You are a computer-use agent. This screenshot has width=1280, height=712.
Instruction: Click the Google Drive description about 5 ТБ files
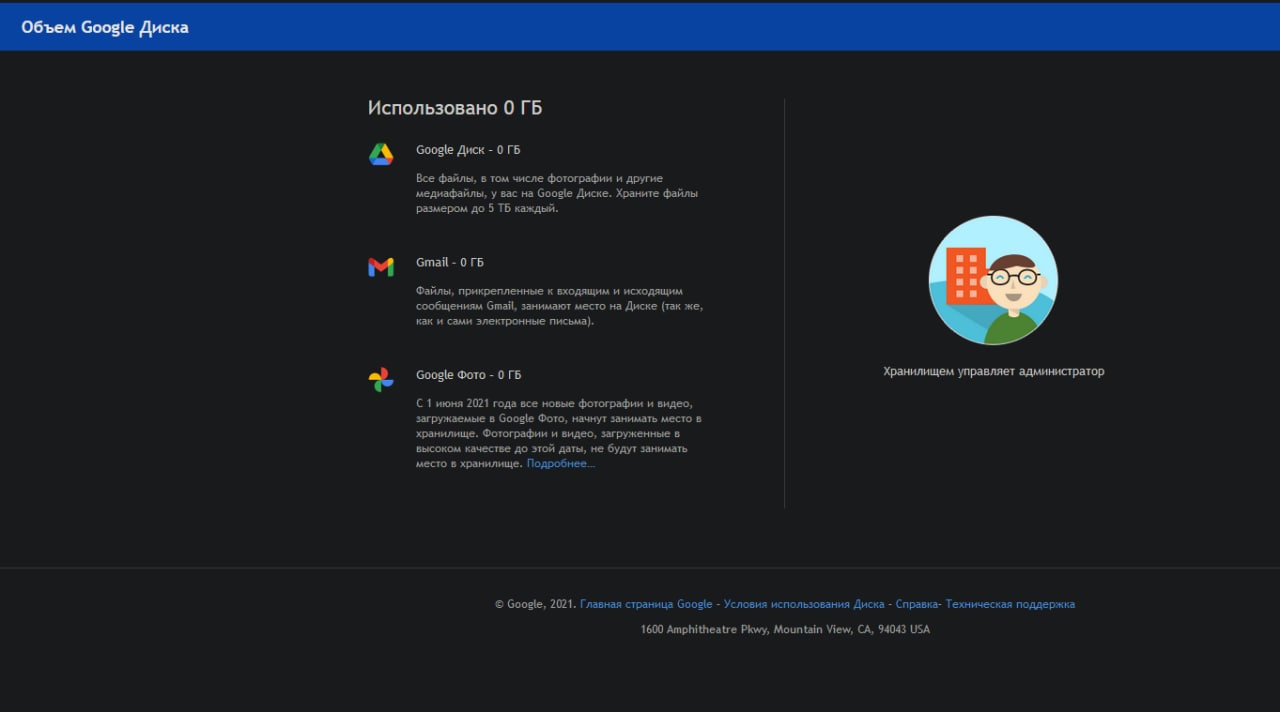pyautogui.click(x=557, y=193)
